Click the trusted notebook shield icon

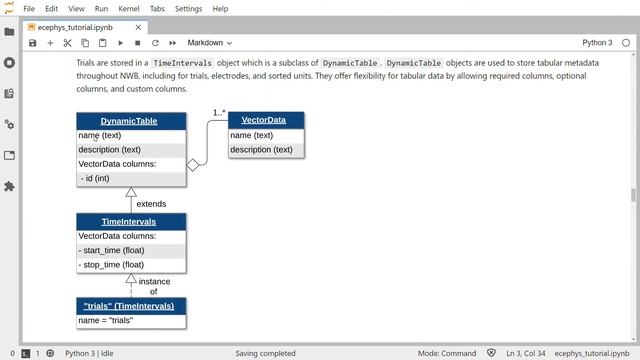pos(491,353)
